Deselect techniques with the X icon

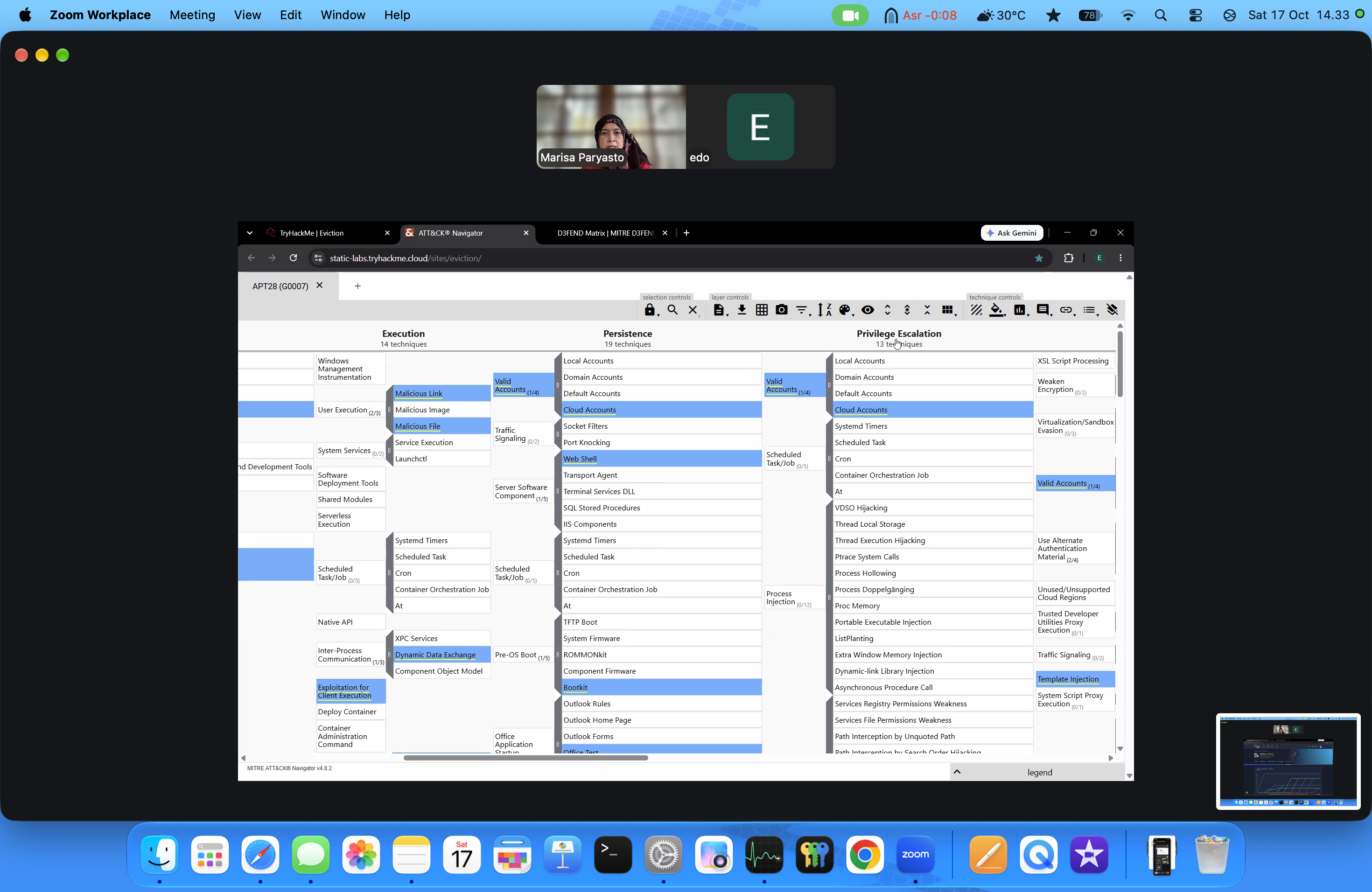pyautogui.click(x=693, y=310)
